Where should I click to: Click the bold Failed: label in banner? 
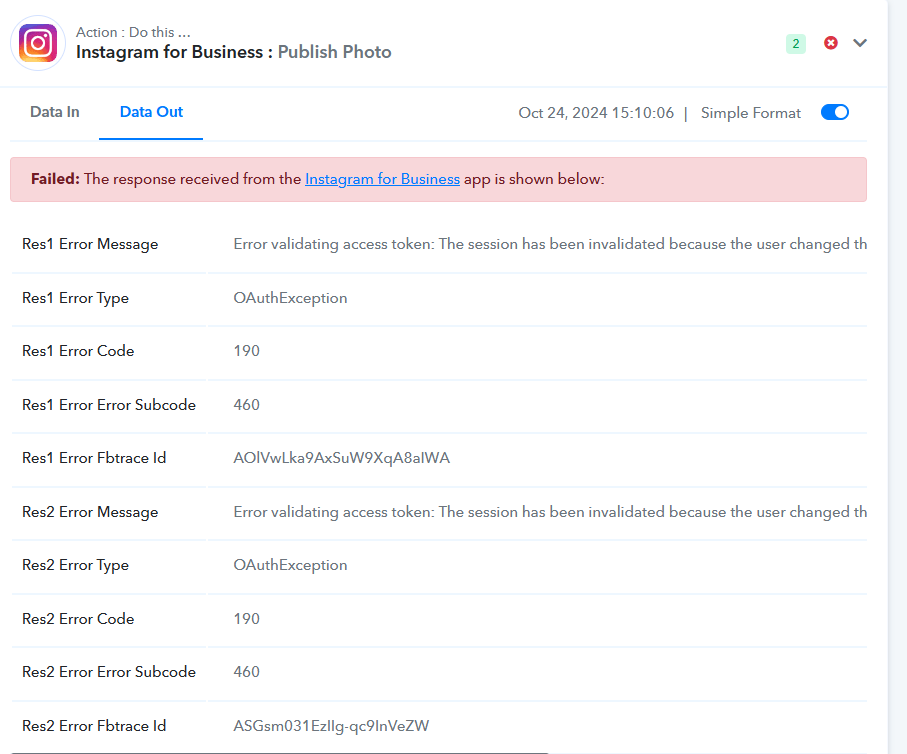pos(56,179)
